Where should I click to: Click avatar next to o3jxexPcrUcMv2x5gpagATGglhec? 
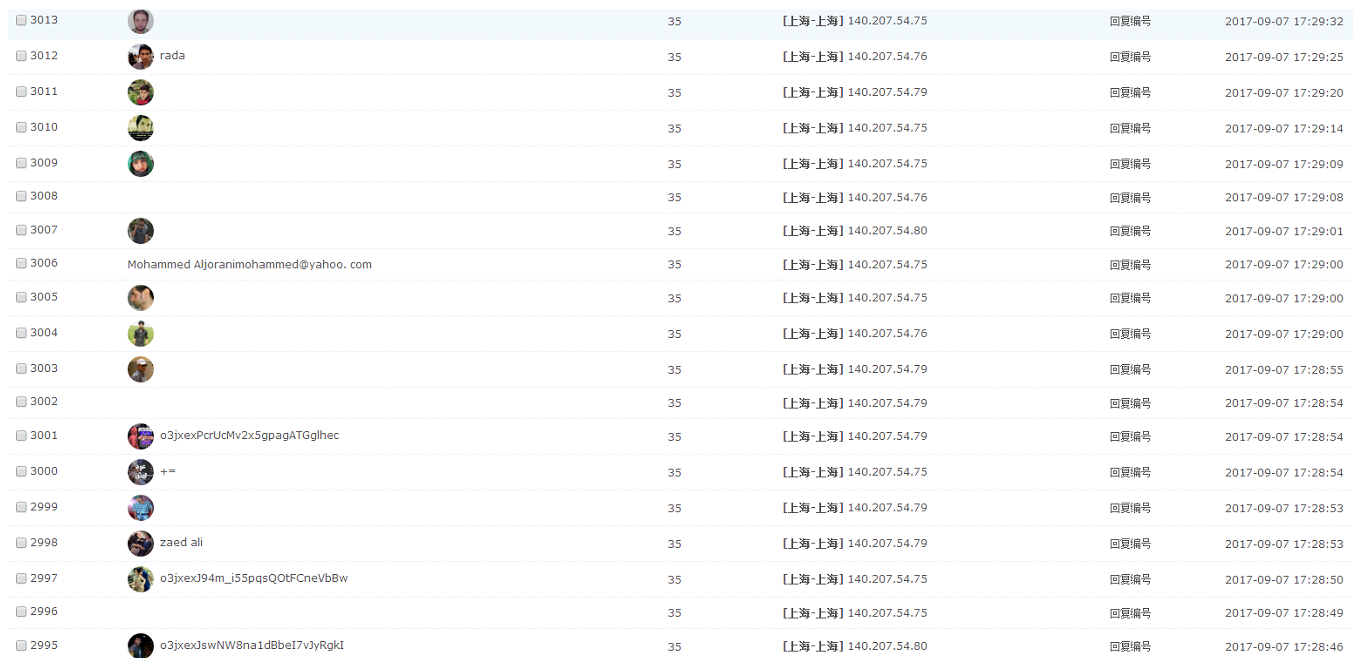coord(140,436)
